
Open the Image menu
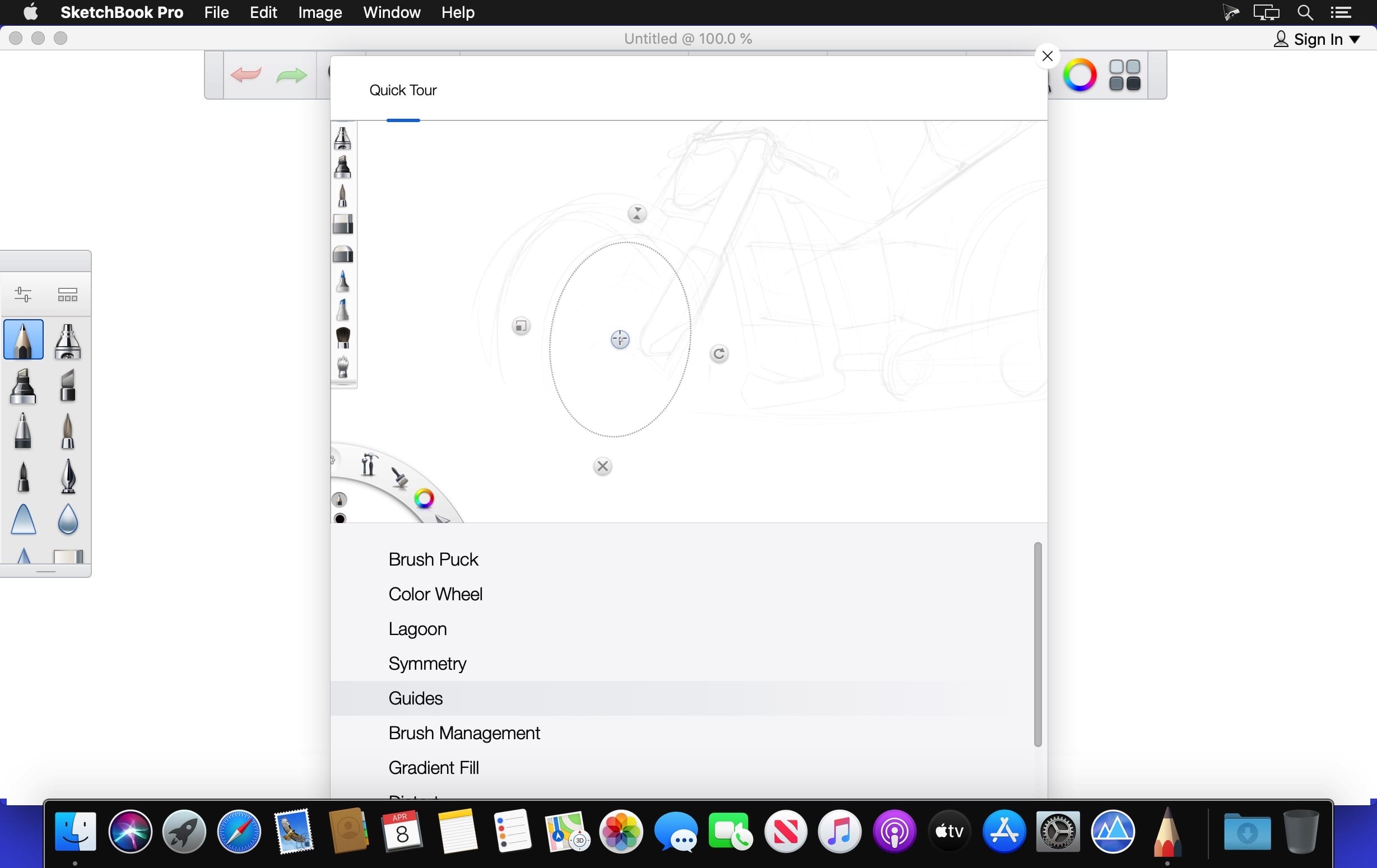320,12
